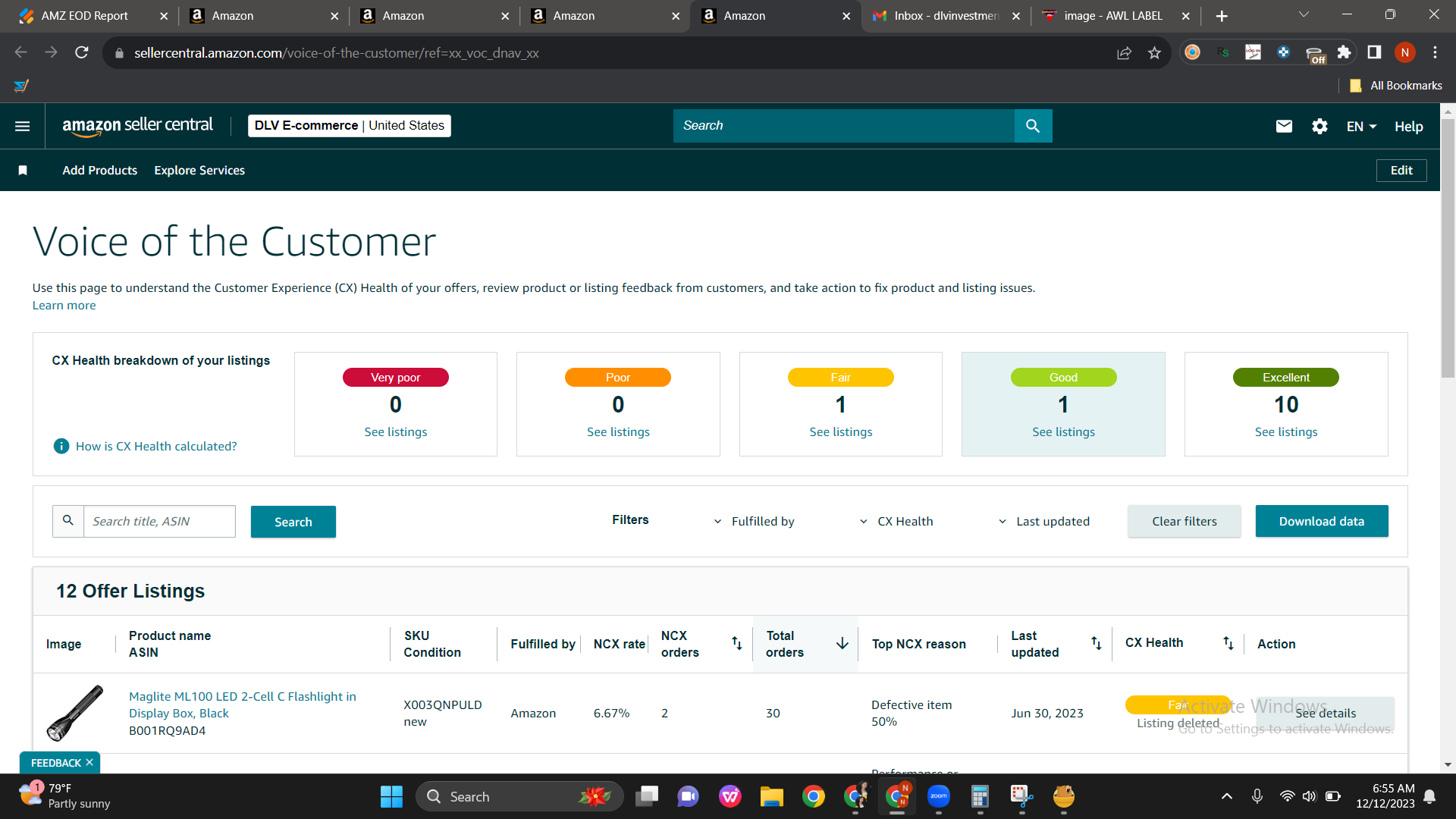The width and height of the screenshot is (1456, 819).
Task: Click the CX Health info icon
Action: (x=61, y=447)
